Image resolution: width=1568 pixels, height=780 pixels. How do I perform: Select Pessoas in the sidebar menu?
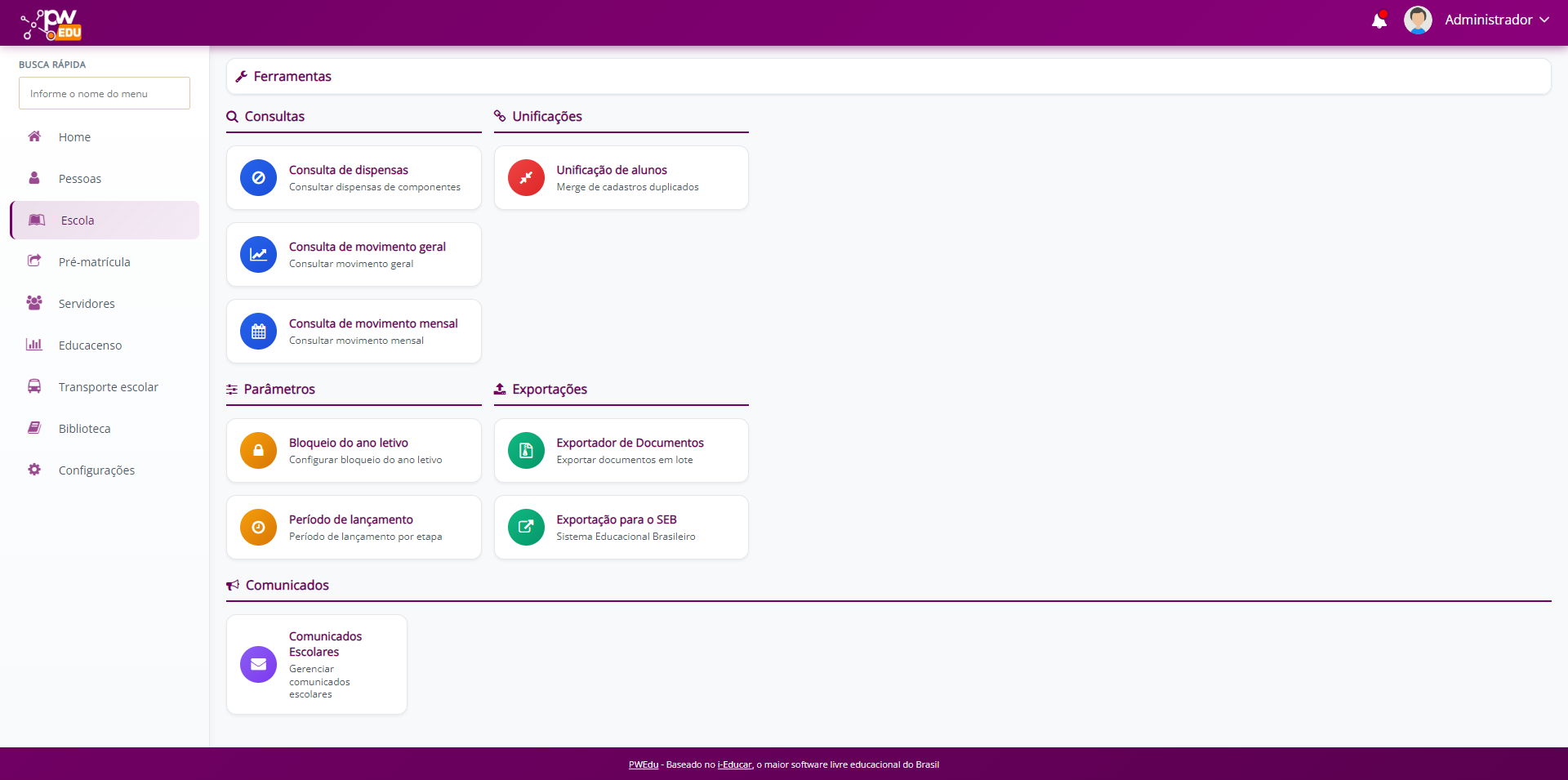point(80,179)
